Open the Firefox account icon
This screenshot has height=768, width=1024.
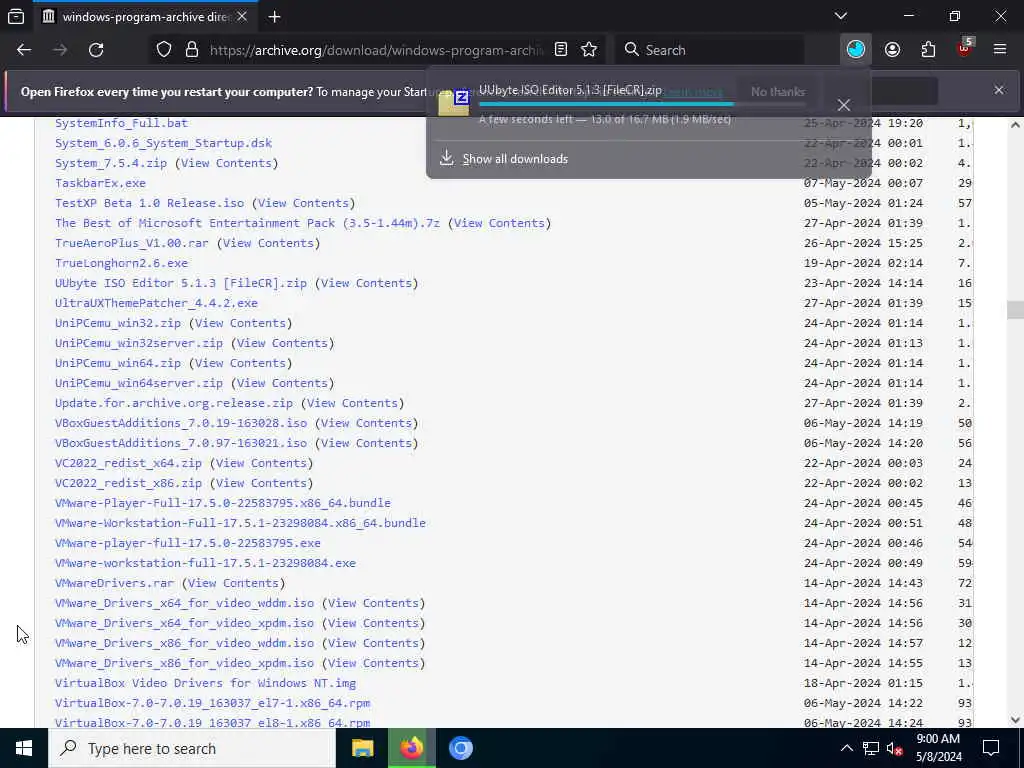click(892, 50)
